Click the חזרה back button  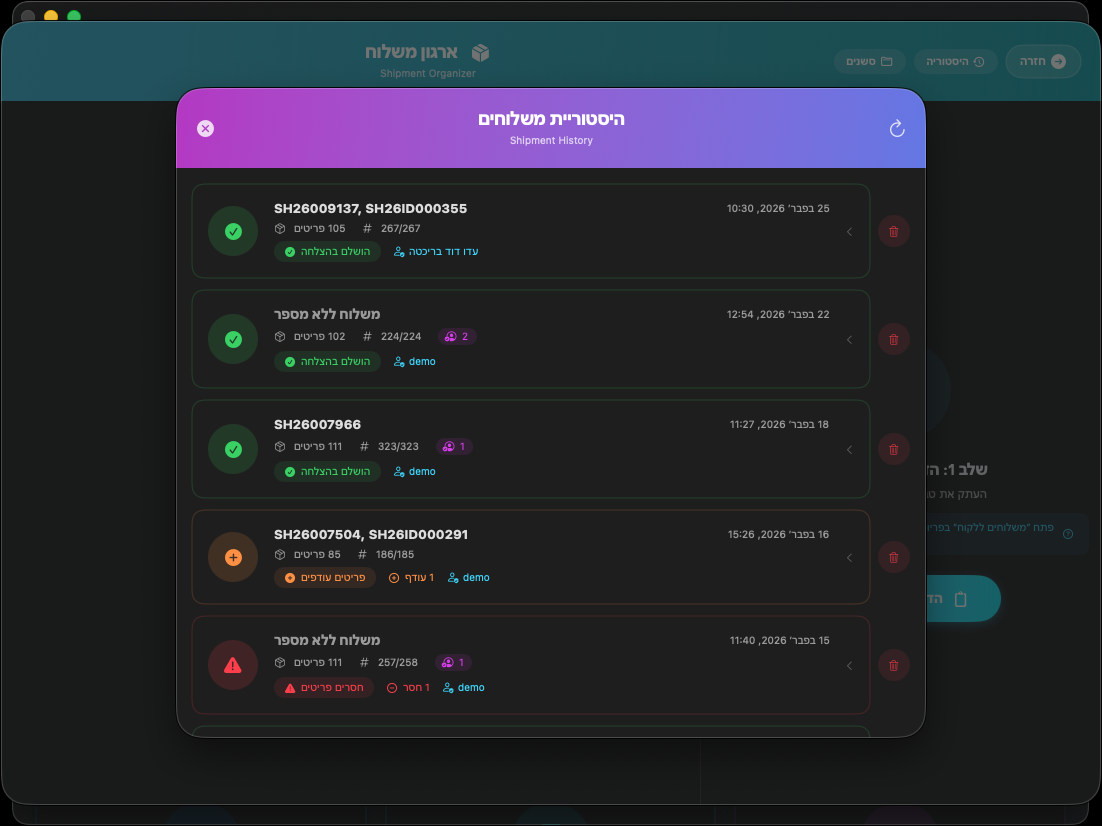coord(1042,61)
